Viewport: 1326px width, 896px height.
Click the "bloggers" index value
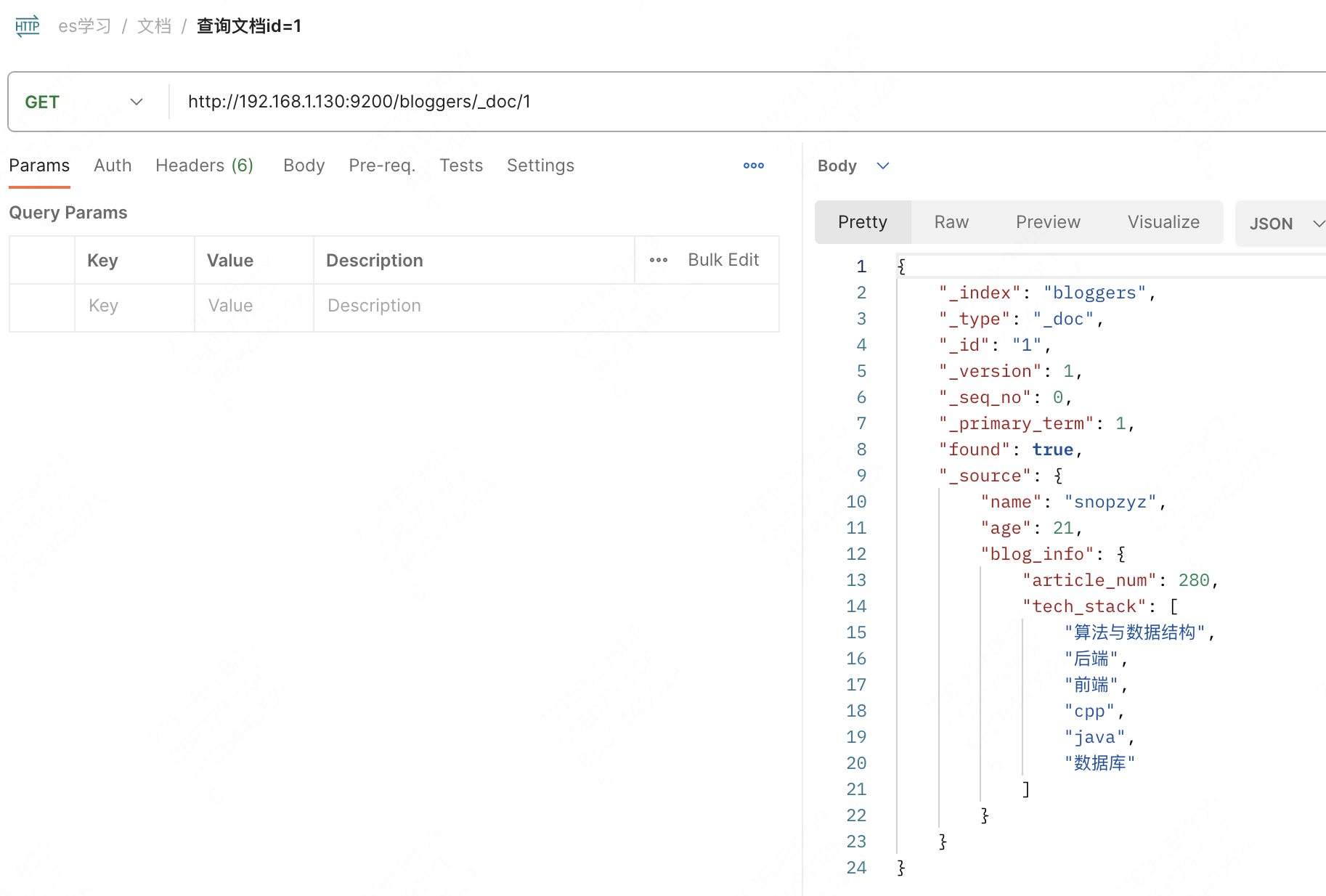point(1094,293)
